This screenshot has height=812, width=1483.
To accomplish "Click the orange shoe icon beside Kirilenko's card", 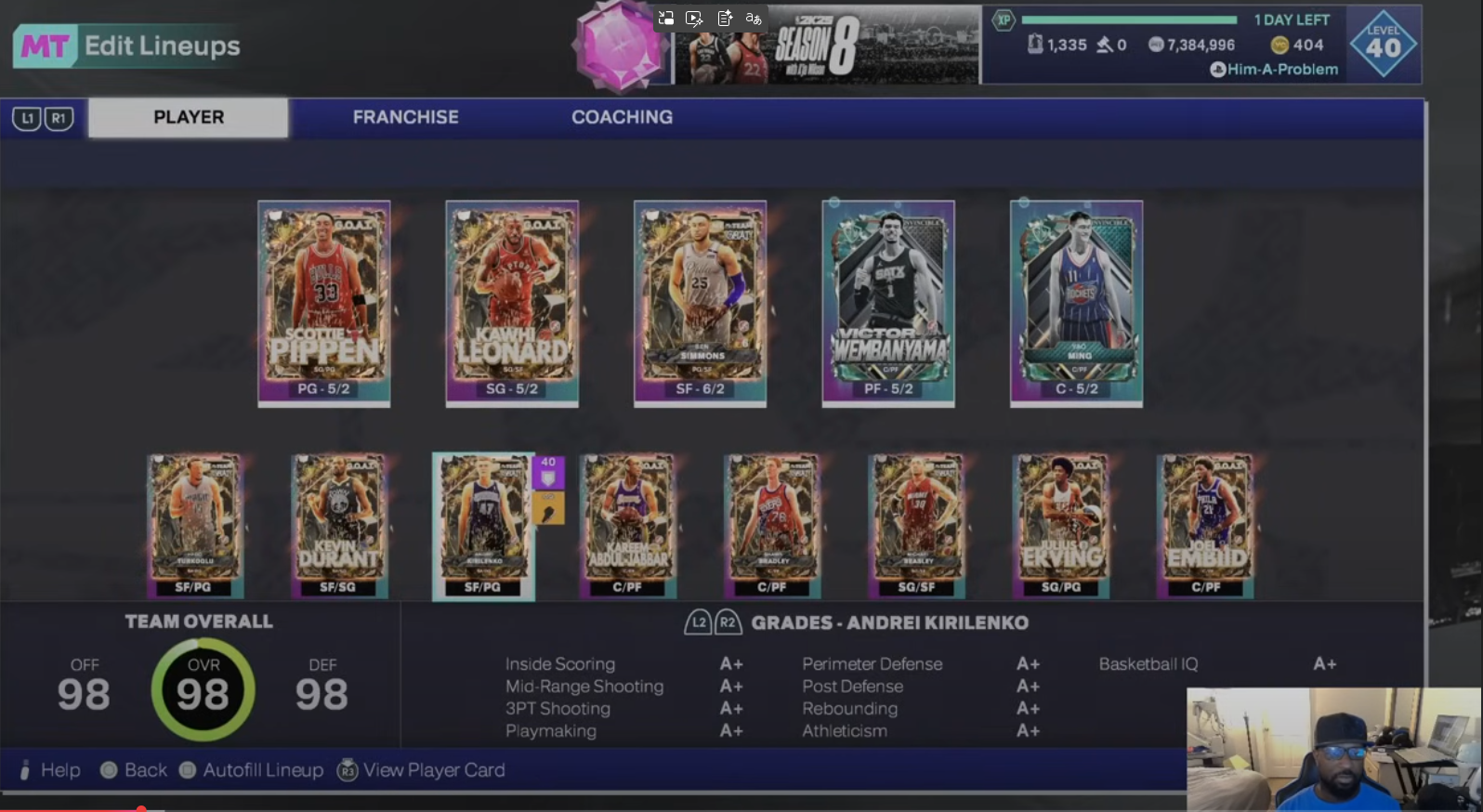I will click(548, 507).
